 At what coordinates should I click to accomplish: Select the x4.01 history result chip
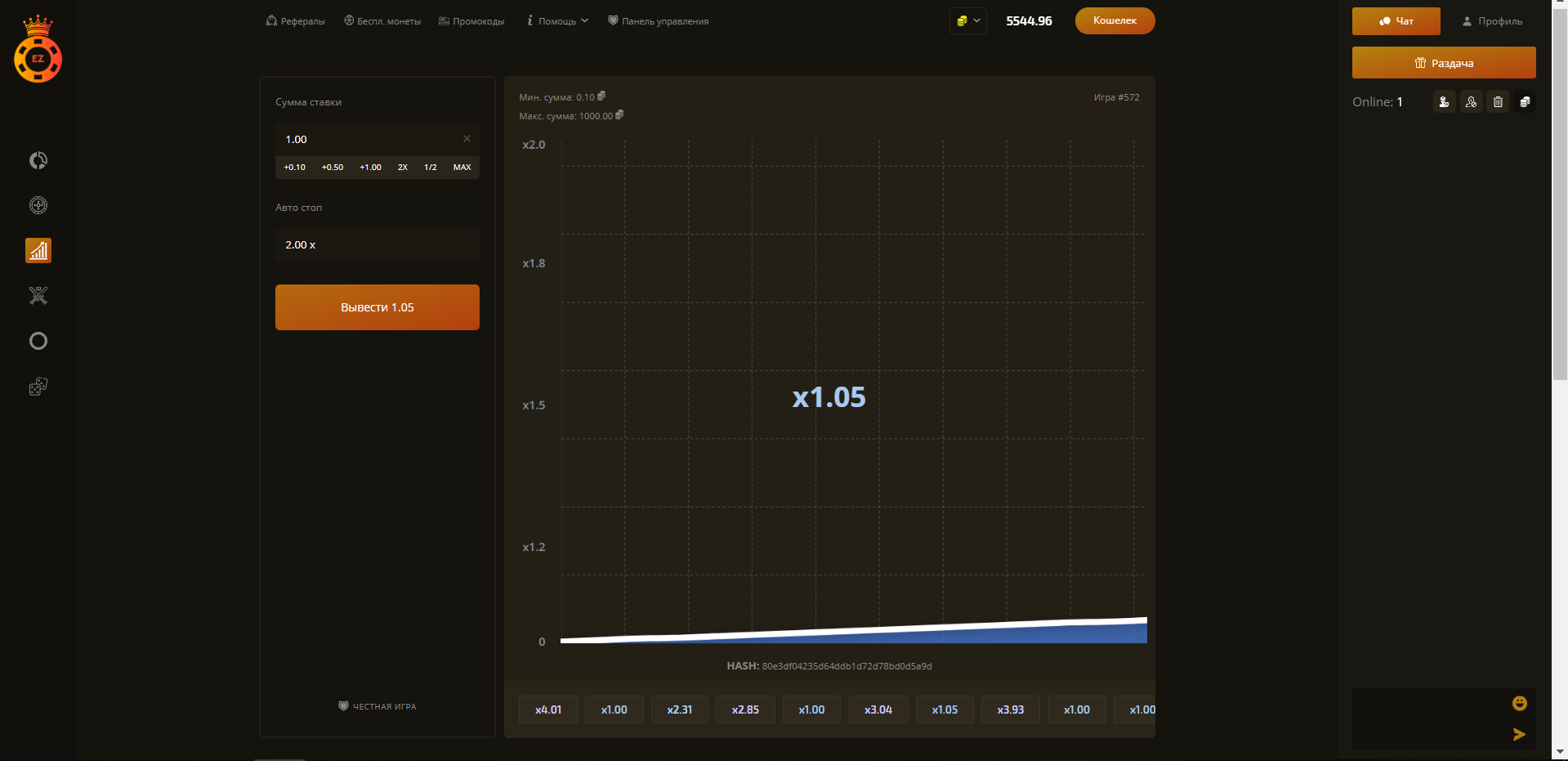point(548,710)
